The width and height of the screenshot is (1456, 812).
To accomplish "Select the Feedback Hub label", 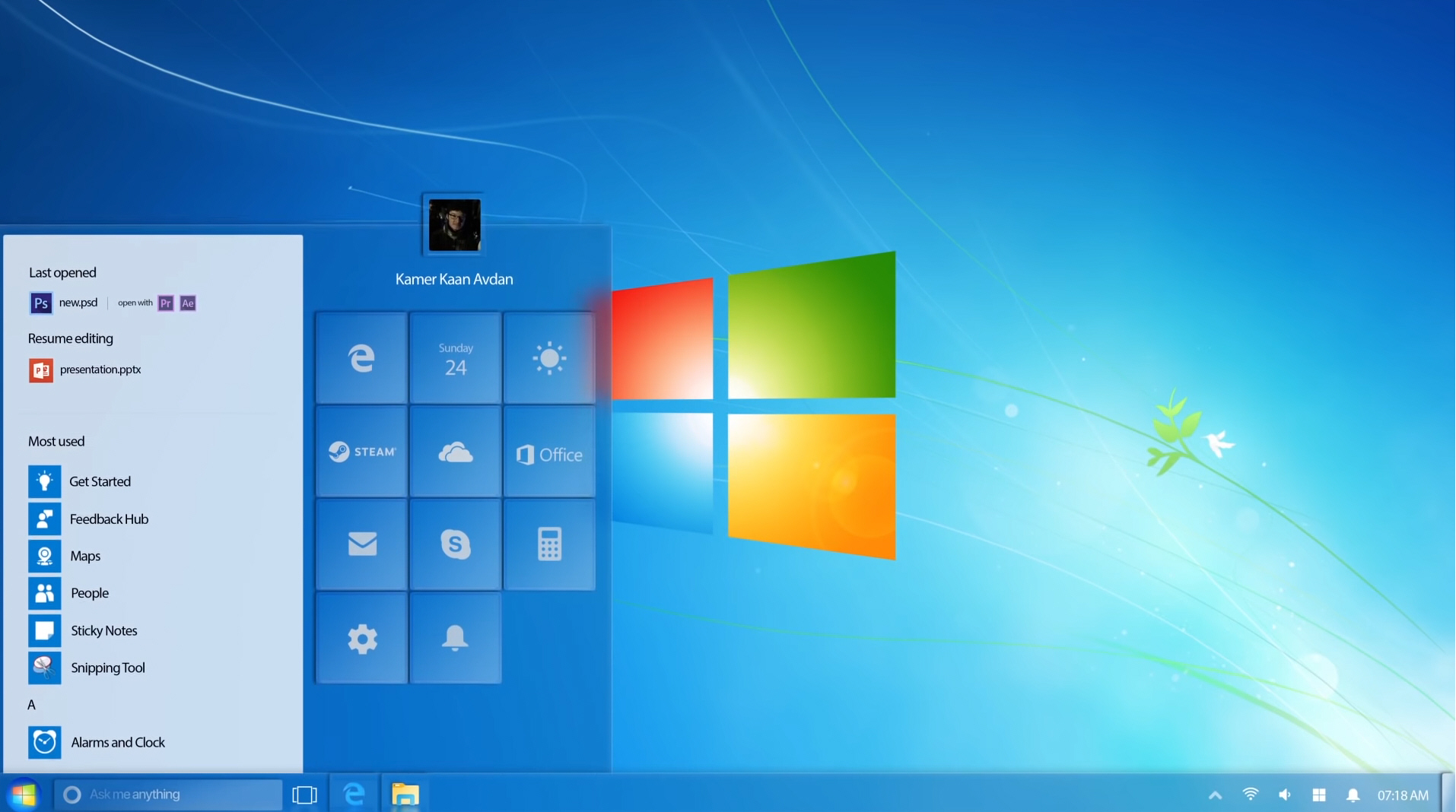I will click(x=109, y=519).
